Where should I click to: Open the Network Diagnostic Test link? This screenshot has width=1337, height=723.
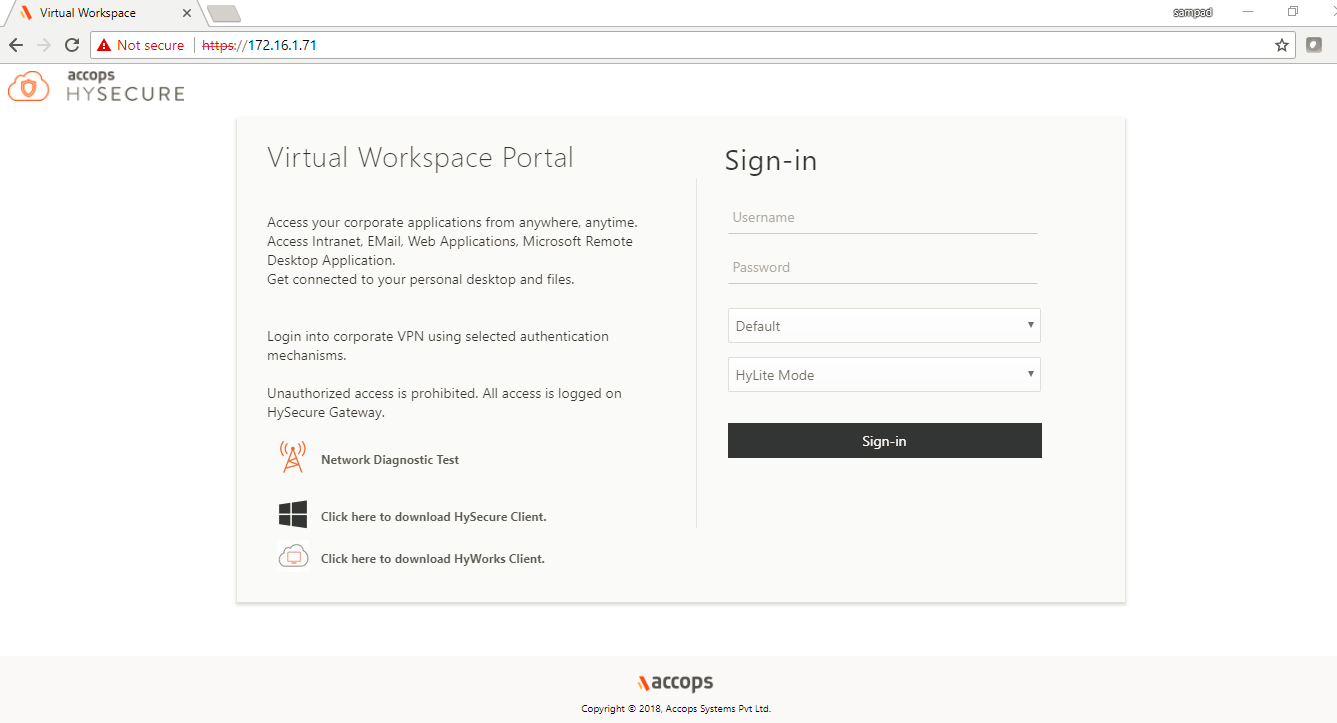click(390, 460)
